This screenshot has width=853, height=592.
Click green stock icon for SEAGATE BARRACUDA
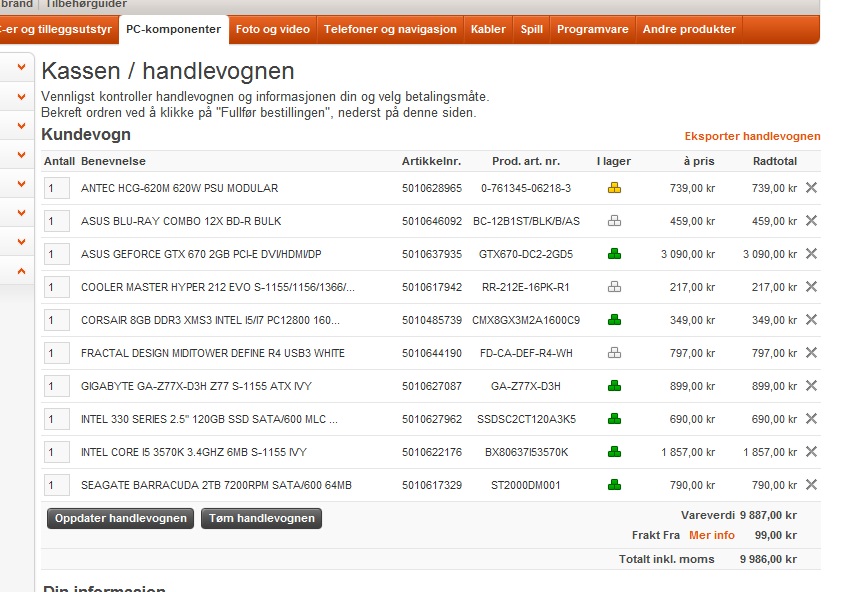click(614, 485)
